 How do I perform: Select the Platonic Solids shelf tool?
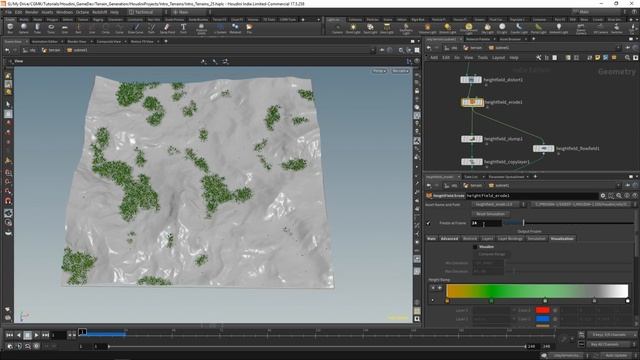201,28
